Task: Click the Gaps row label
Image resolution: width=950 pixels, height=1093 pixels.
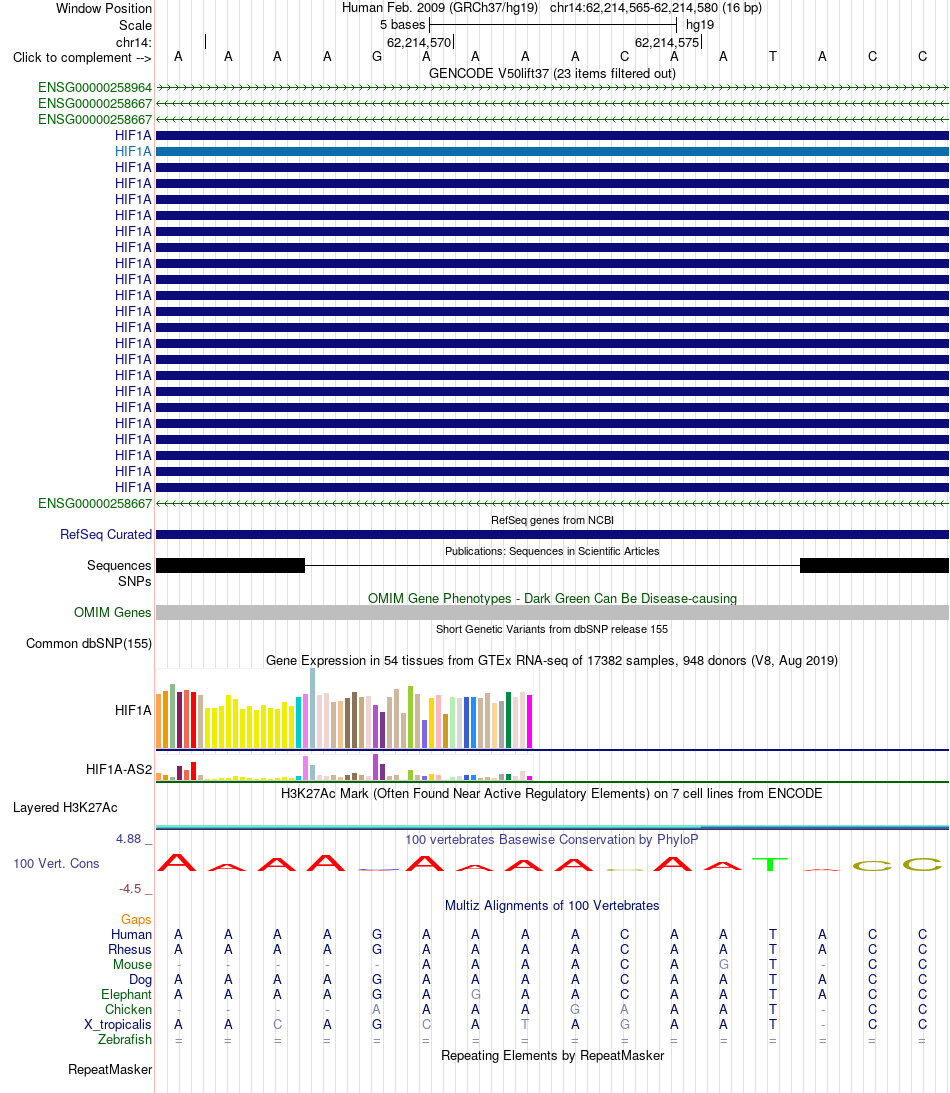Action: coord(136,919)
